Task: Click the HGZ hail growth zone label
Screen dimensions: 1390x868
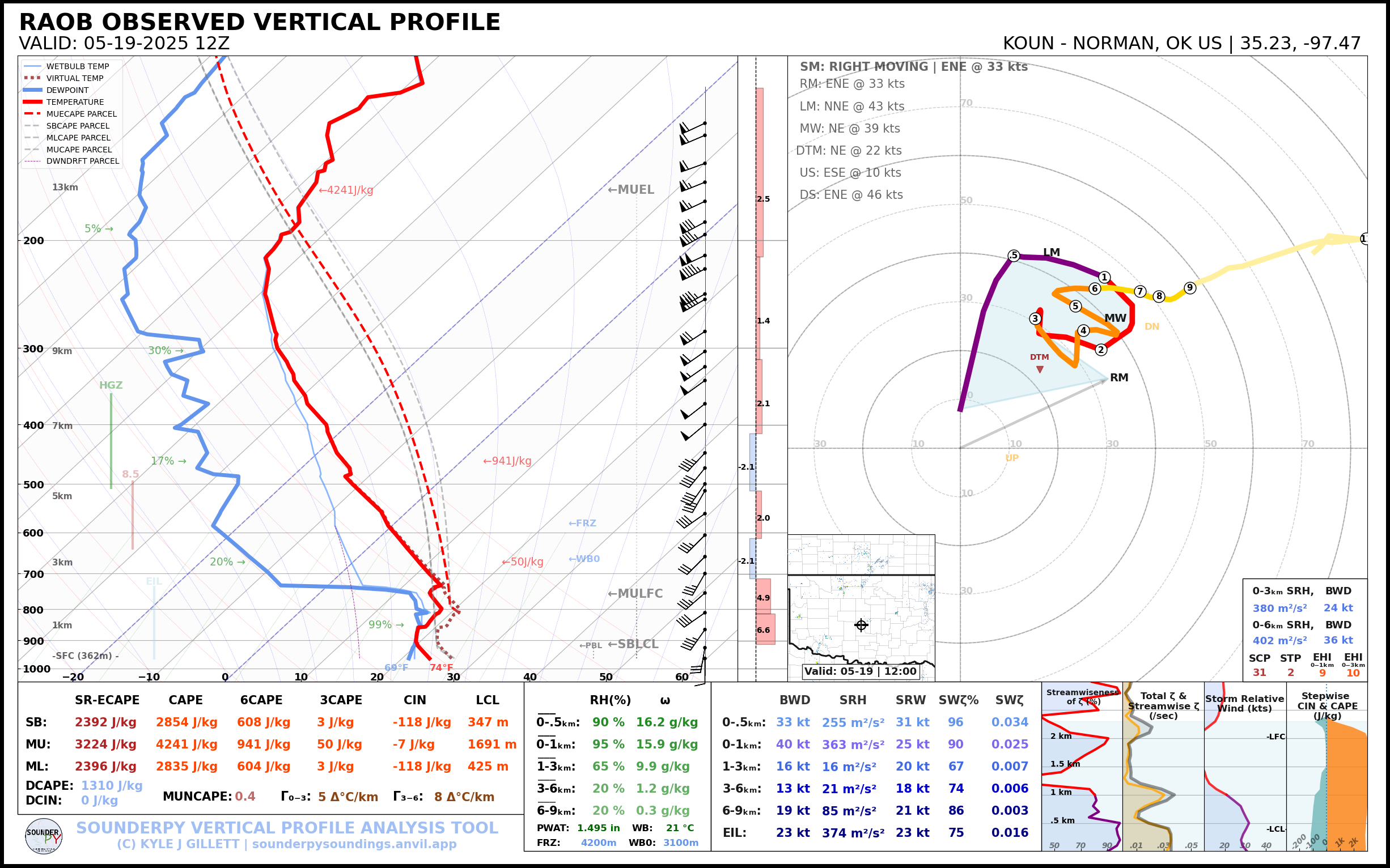Action: click(x=111, y=385)
